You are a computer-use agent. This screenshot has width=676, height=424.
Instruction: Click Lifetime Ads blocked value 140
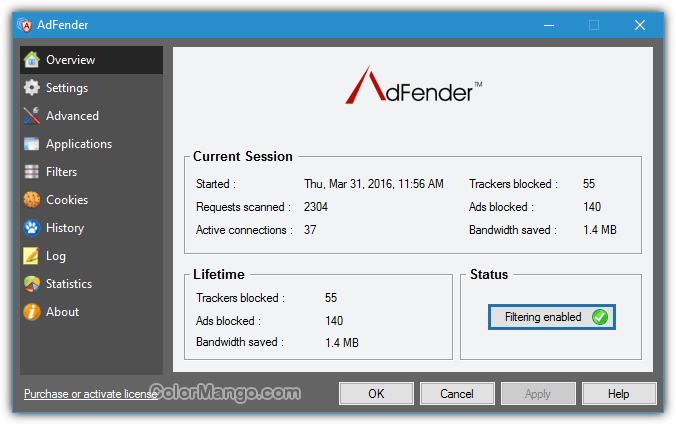pyautogui.click(x=334, y=321)
